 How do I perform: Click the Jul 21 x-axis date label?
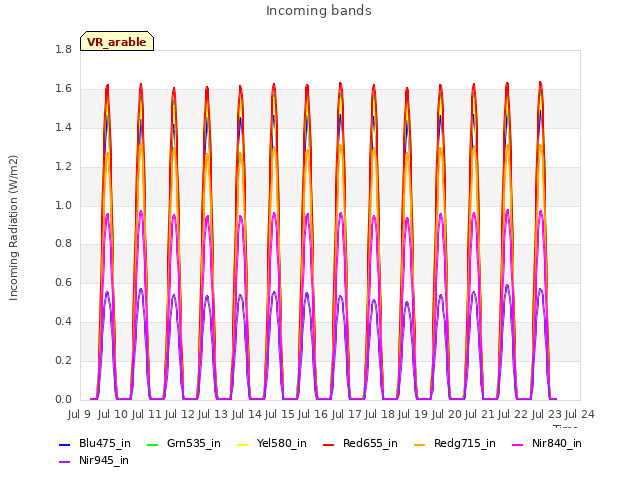click(x=480, y=414)
